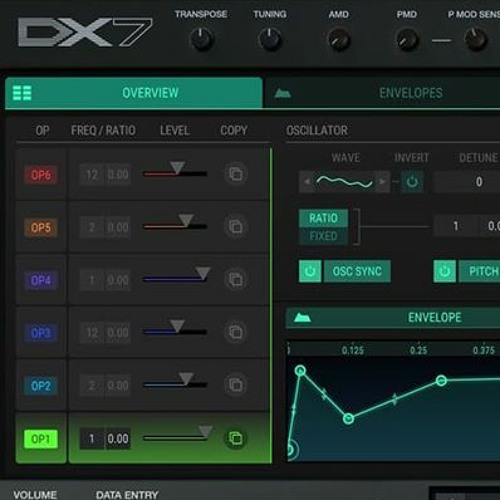This screenshot has width=500, height=500.
Task: Click the 0.25 time ruler label
Action: (419, 350)
